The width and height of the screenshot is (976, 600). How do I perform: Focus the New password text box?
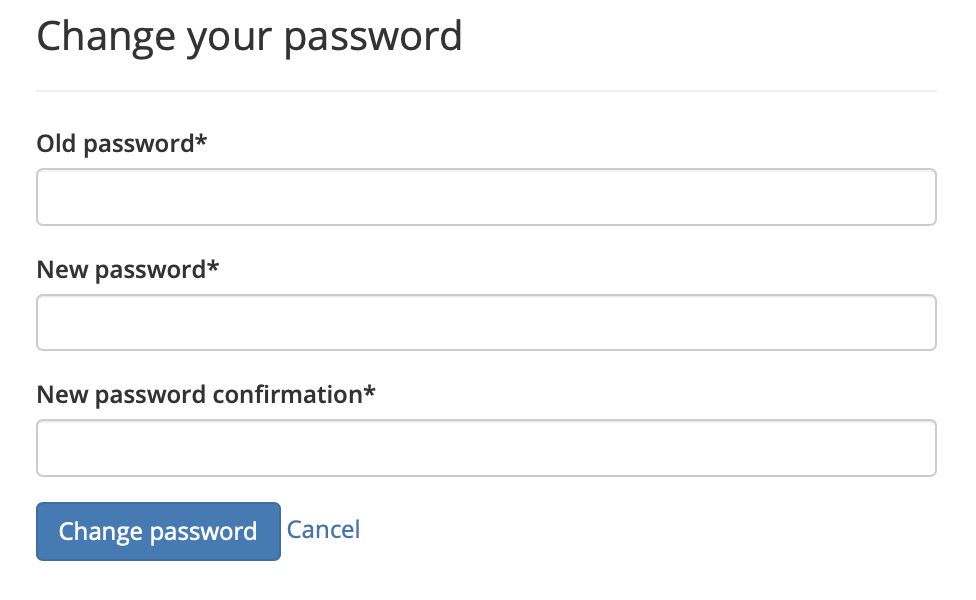(486, 322)
